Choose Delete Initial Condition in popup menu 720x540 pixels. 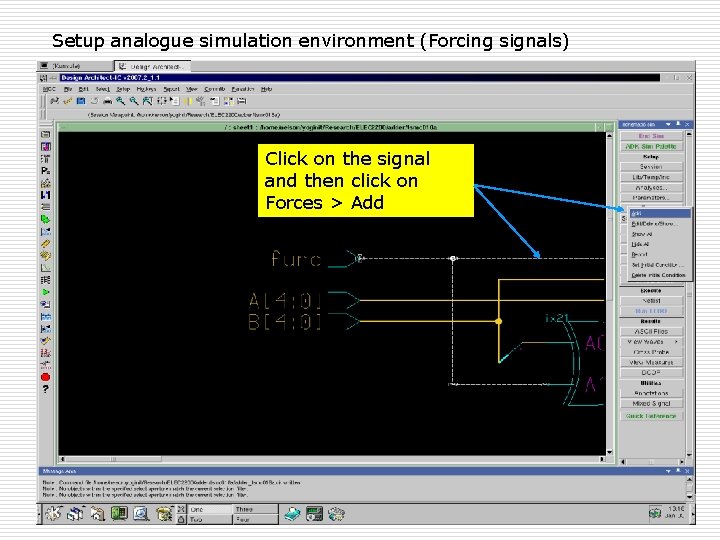click(x=658, y=275)
